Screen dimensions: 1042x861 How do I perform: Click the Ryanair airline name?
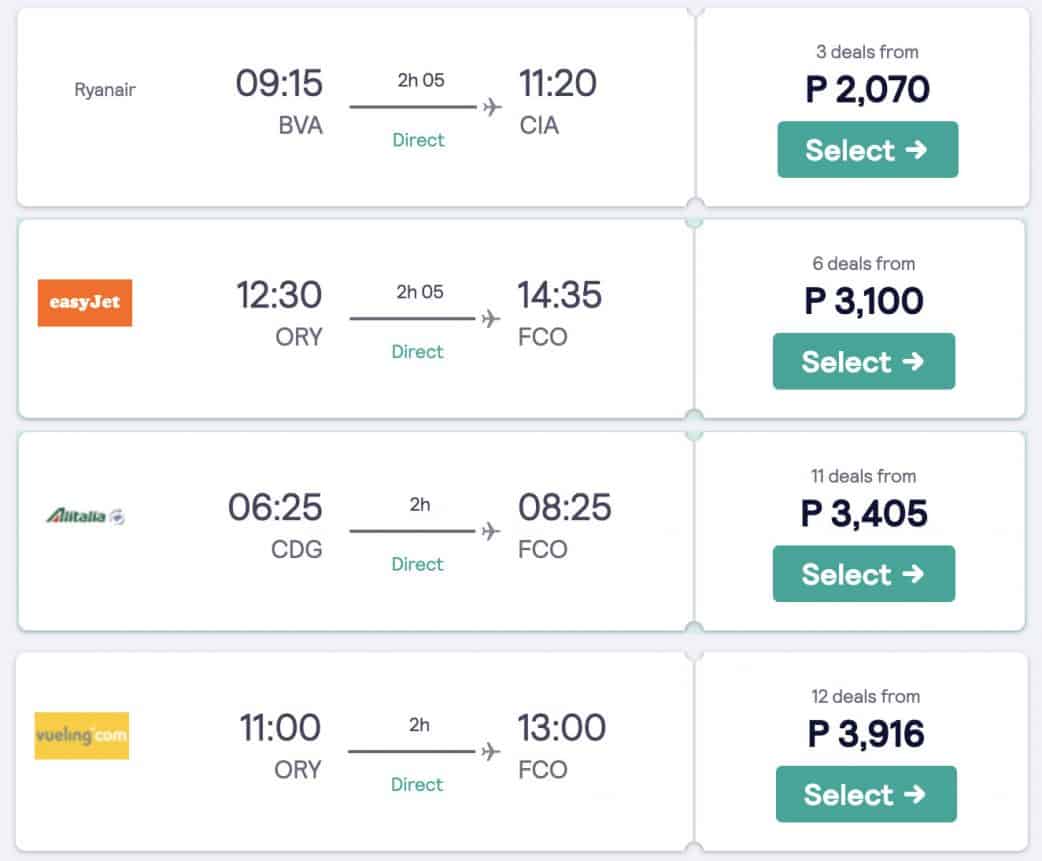(105, 90)
